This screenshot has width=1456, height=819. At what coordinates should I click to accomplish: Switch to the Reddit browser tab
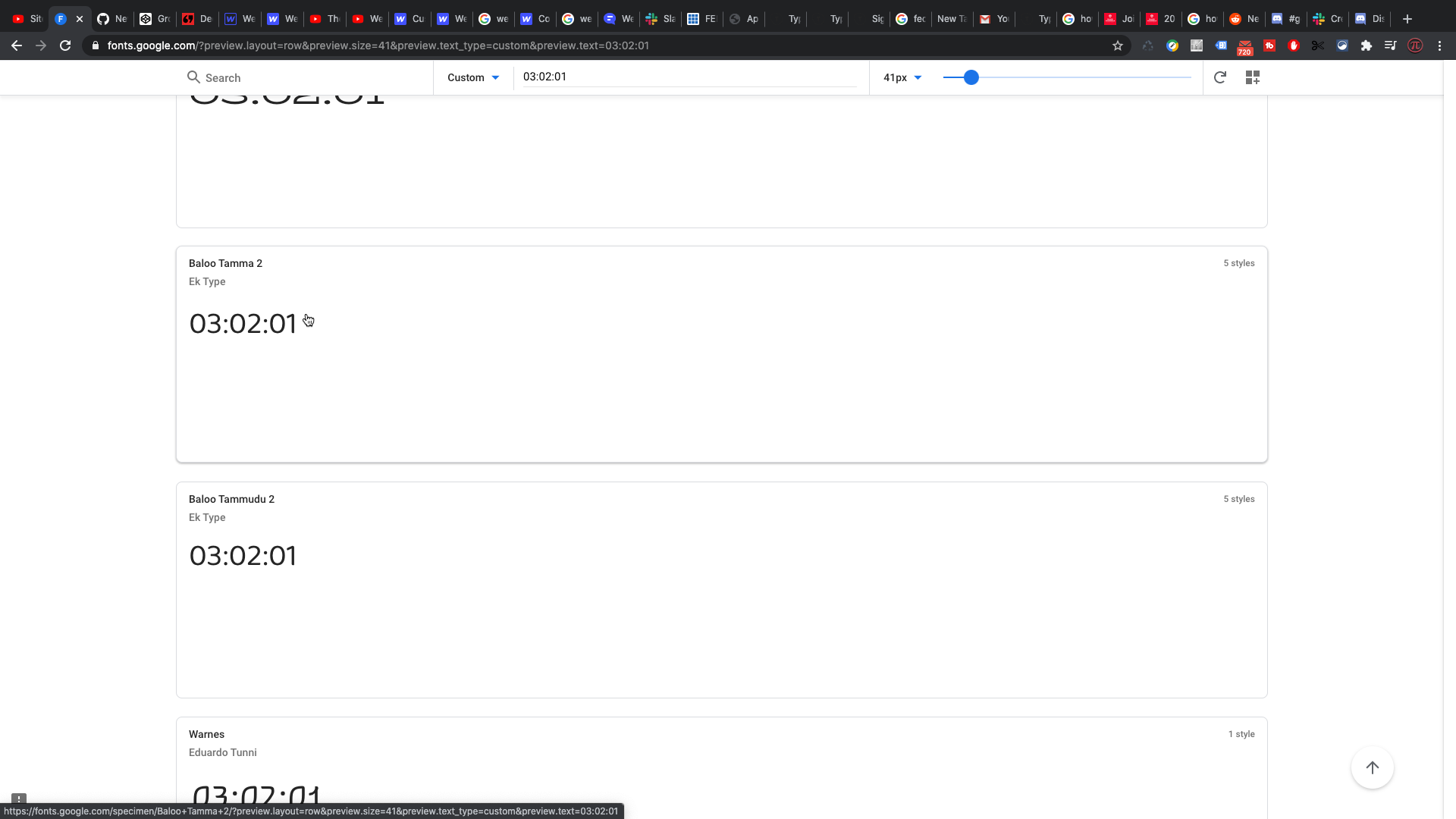1244,19
